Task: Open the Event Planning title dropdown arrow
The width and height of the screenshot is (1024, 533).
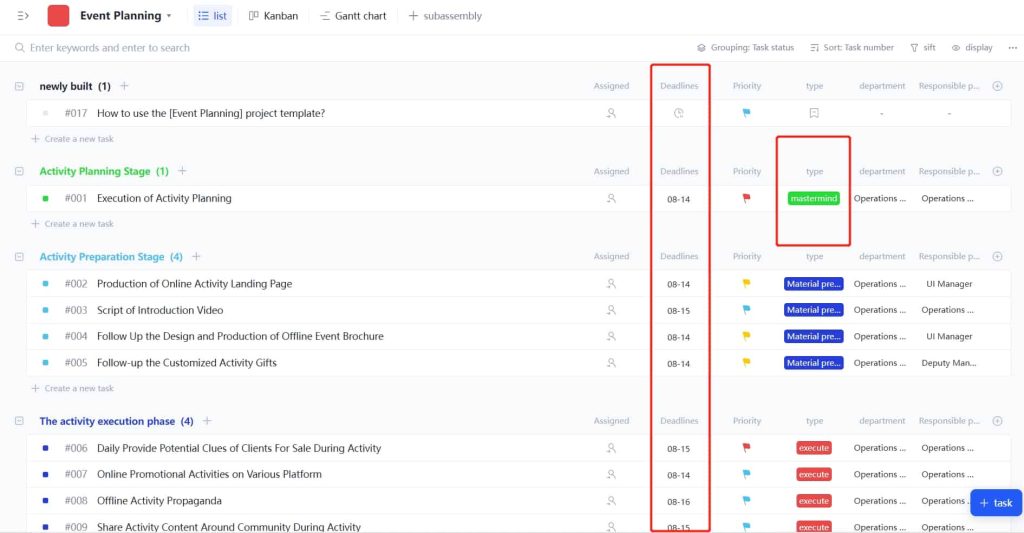Action: coord(169,16)
